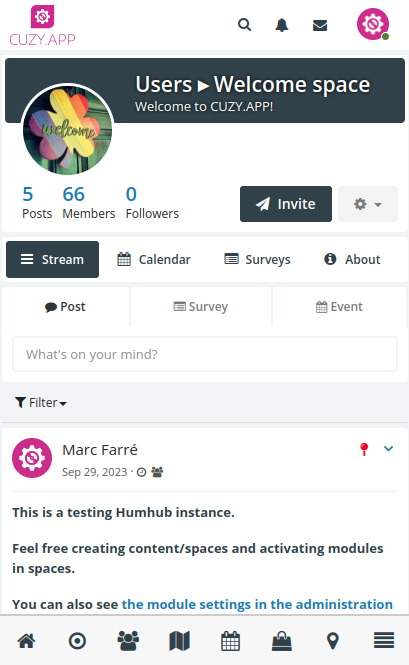Click the Invite button
409x665 pixels.
tap(286, 204)
